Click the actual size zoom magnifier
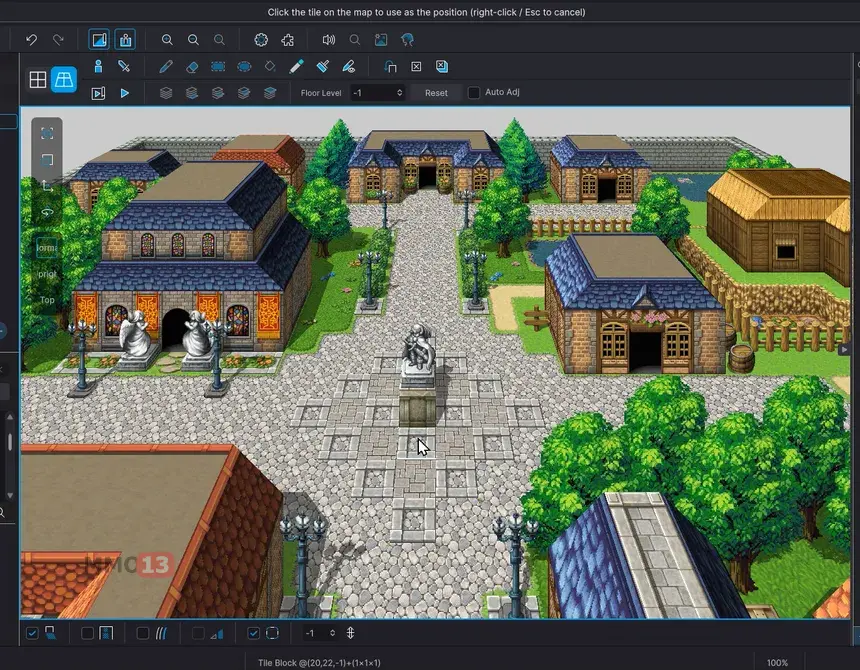The image size is (860, 670). 219,39
